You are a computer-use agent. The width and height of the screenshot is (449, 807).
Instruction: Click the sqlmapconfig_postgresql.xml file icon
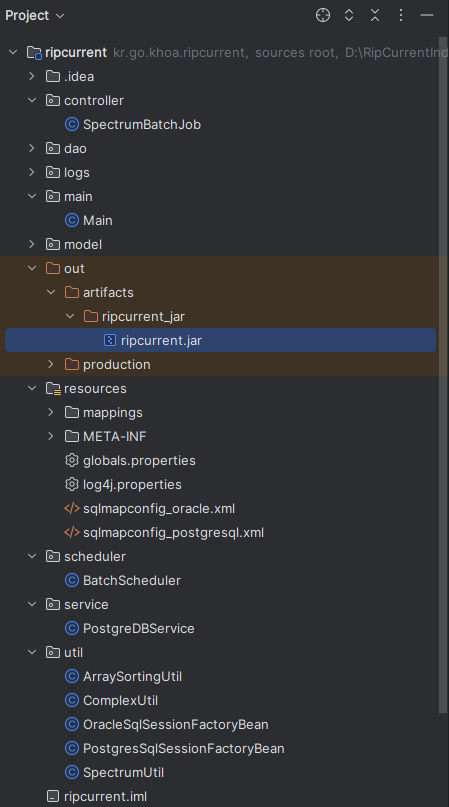[72, 533]
